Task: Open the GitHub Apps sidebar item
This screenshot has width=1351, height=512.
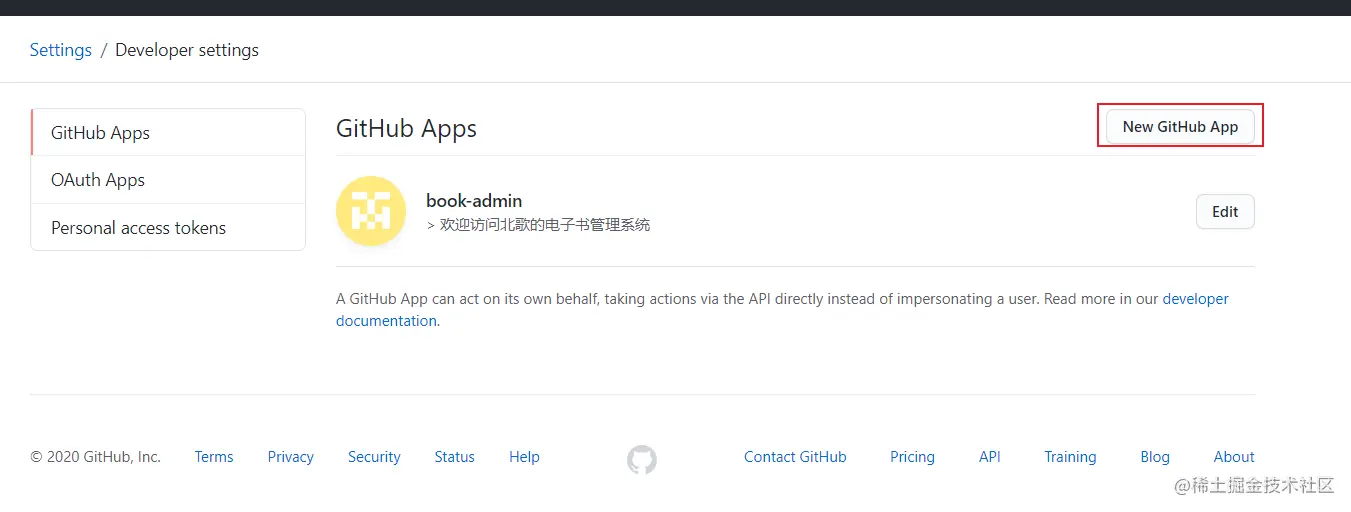Action: pyautogui.click(x=100, y=133)
